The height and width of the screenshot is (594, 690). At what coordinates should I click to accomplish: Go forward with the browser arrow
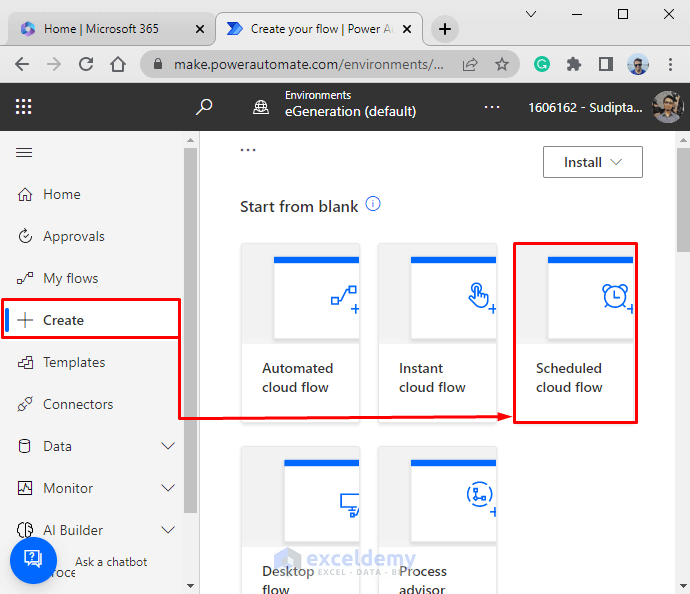[54, 64]
